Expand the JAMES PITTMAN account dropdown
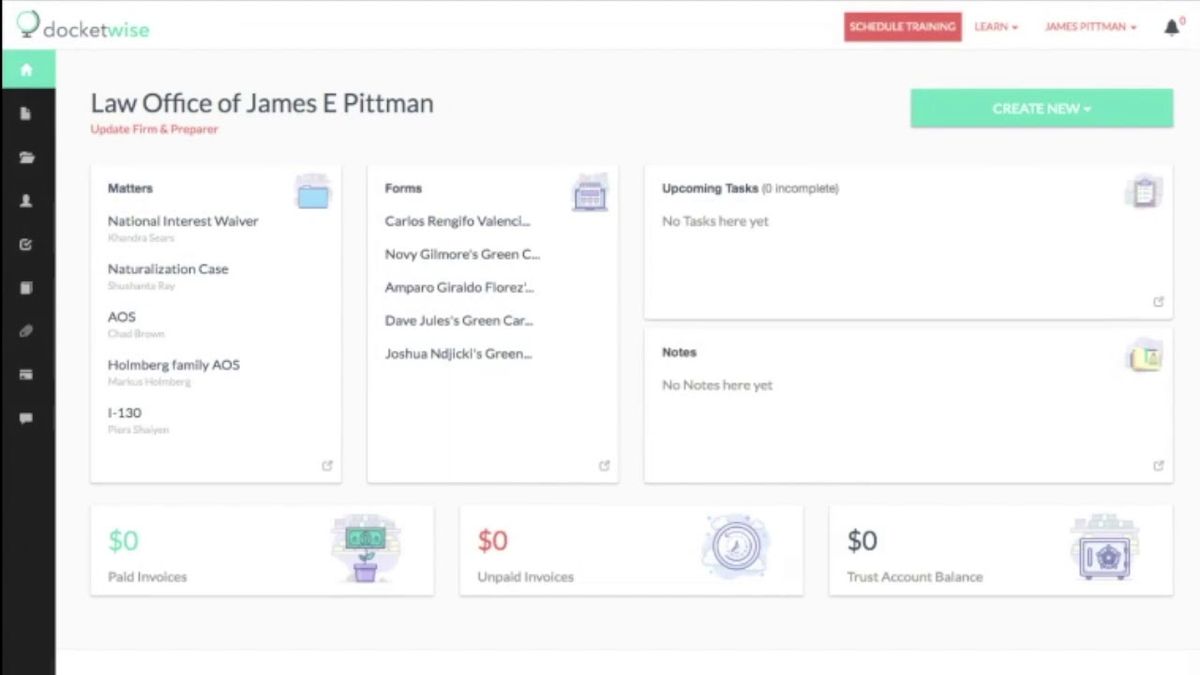 tap(1090, 27)
